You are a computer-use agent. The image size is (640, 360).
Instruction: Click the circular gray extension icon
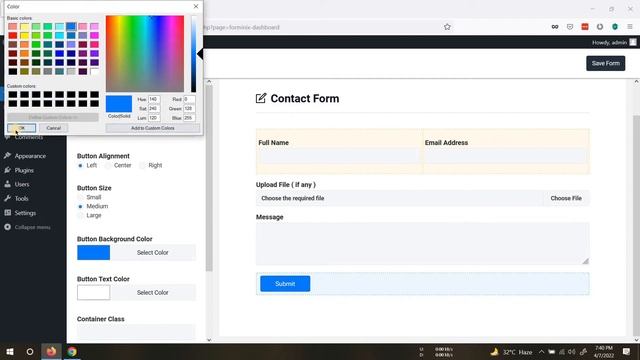[x=600, y=27]
